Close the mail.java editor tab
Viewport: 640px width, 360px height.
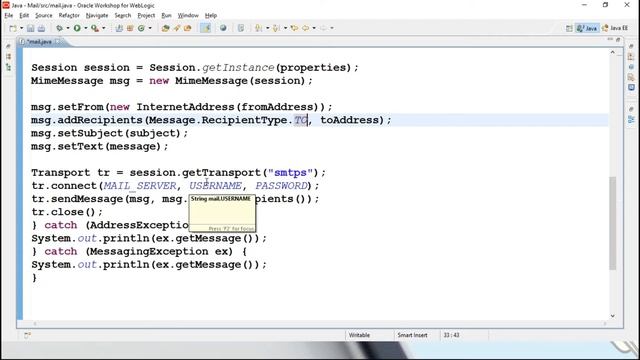58,41
